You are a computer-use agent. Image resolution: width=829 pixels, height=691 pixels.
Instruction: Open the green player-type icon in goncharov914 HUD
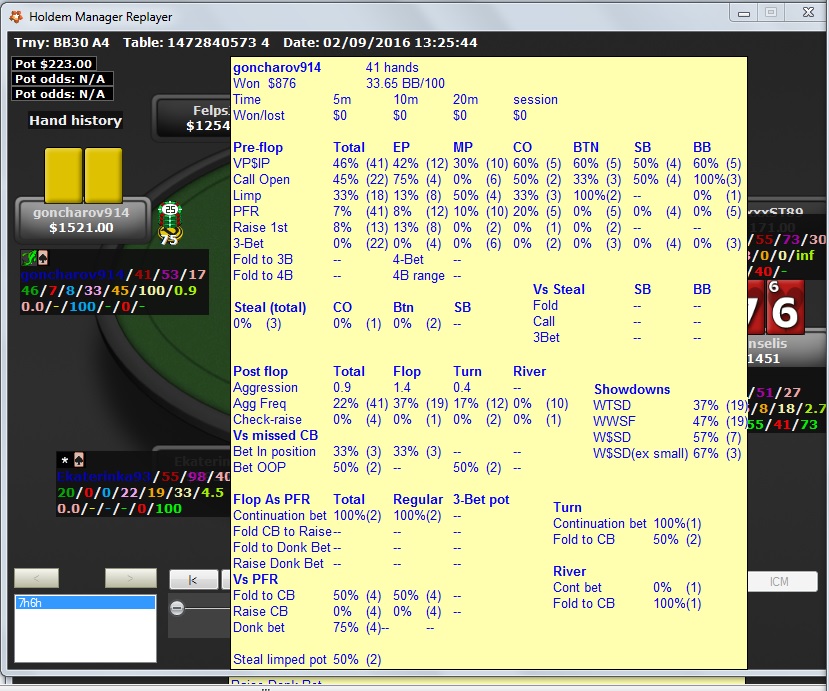click(x=28, y=258)
